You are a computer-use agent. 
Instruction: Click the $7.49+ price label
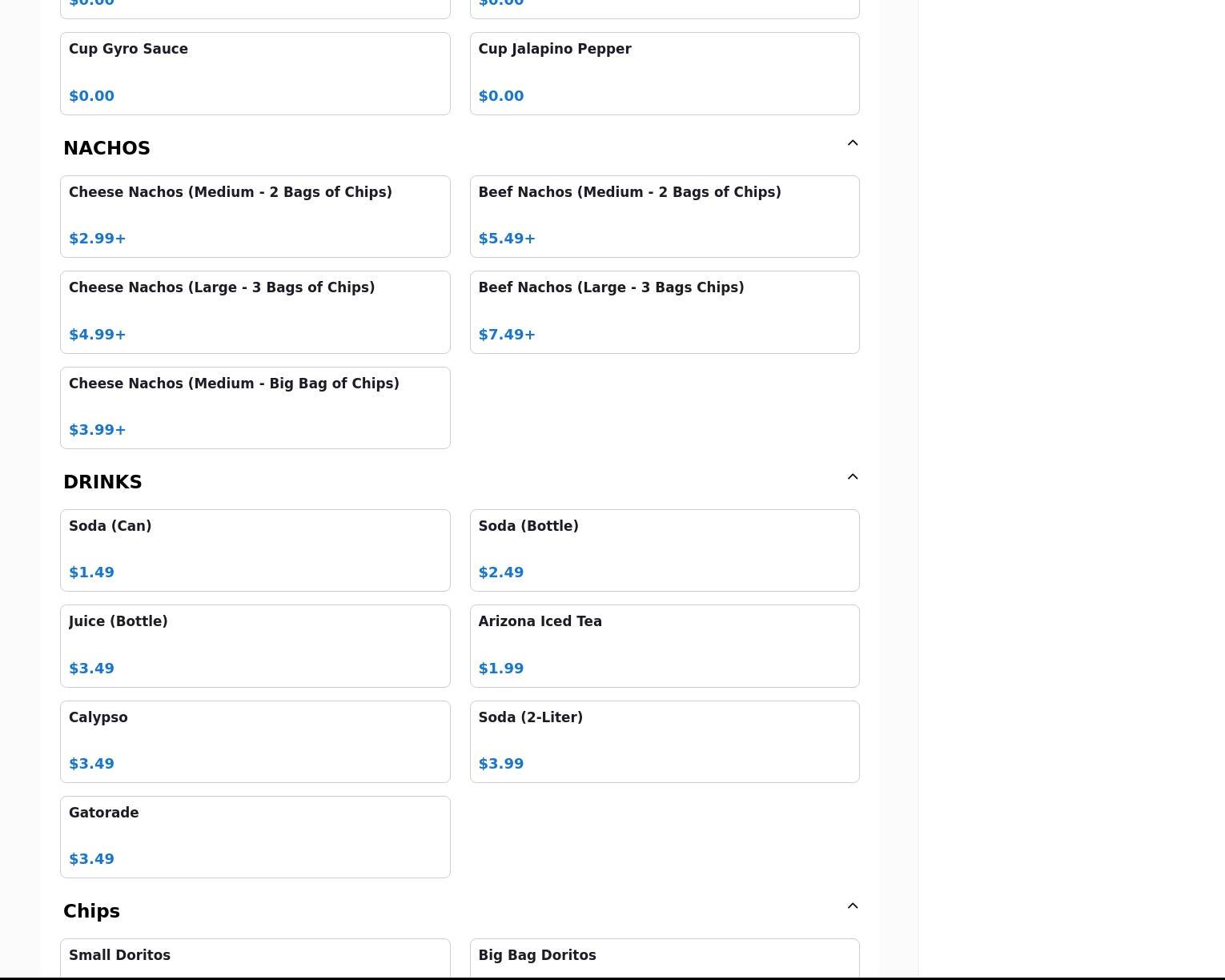(507, 335)
